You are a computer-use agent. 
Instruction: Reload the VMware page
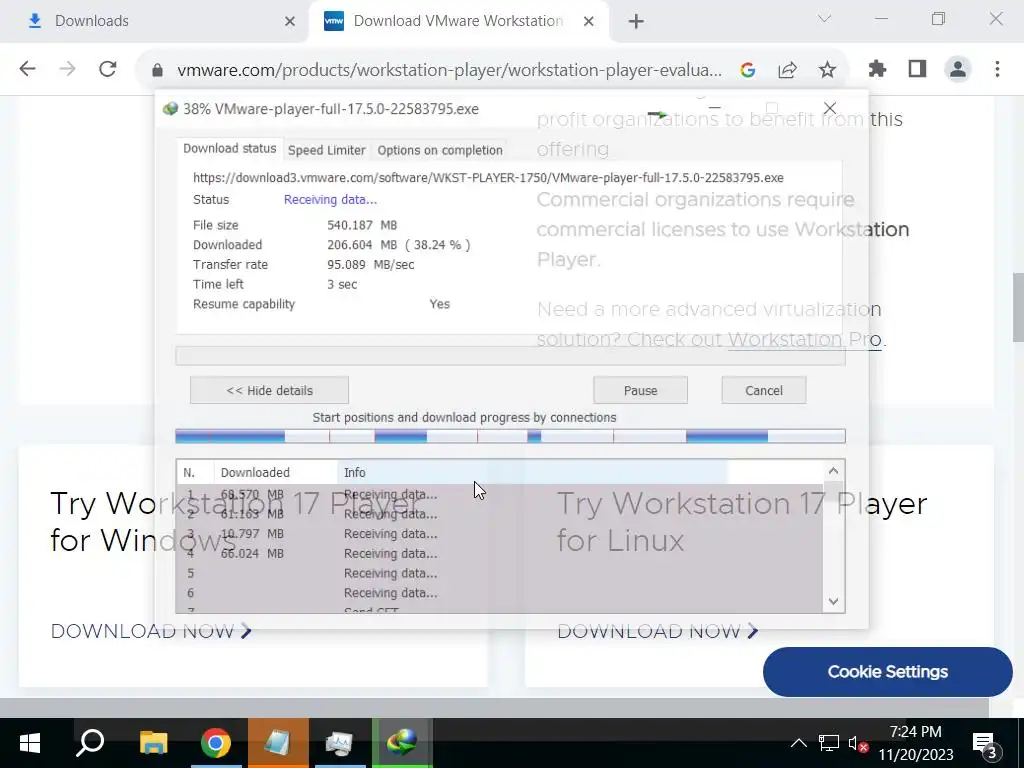click(108, 69)
